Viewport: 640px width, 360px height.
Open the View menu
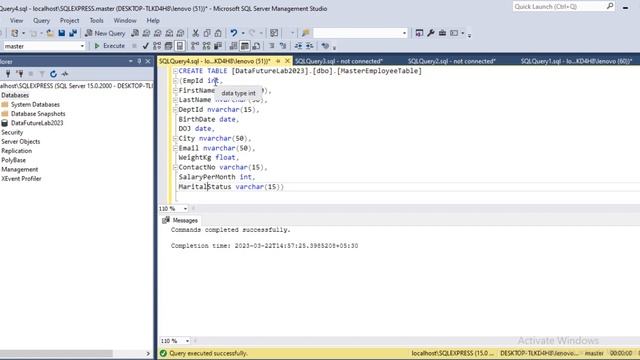(x=16, y=20)
